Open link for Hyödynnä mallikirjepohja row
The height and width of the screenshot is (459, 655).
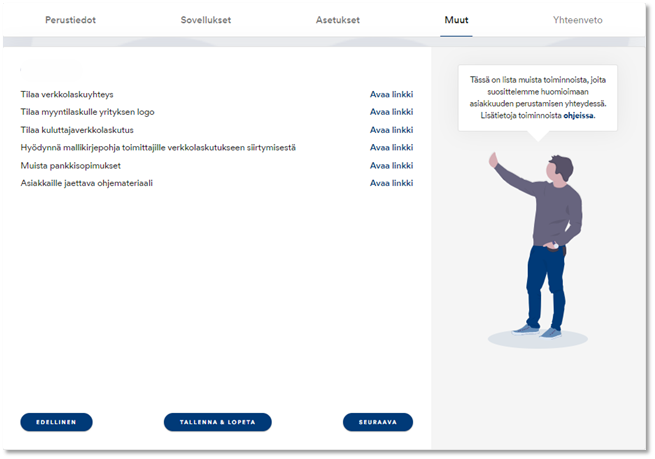coord(391,147)
